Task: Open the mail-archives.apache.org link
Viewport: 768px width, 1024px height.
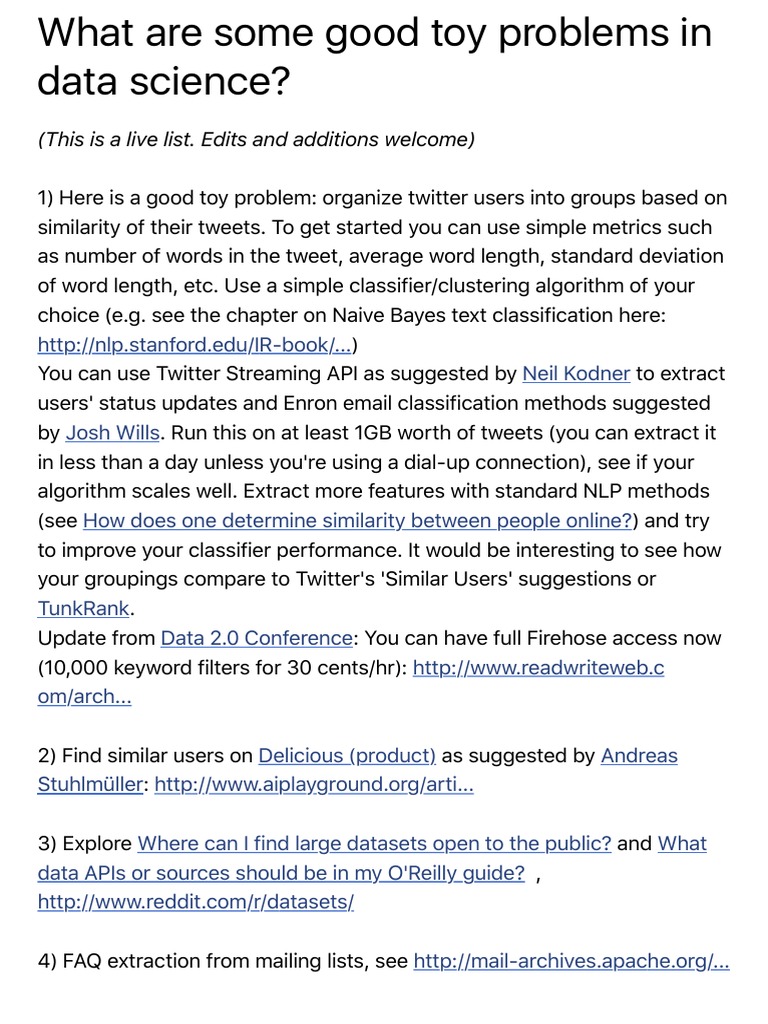Action: [571, 961]
